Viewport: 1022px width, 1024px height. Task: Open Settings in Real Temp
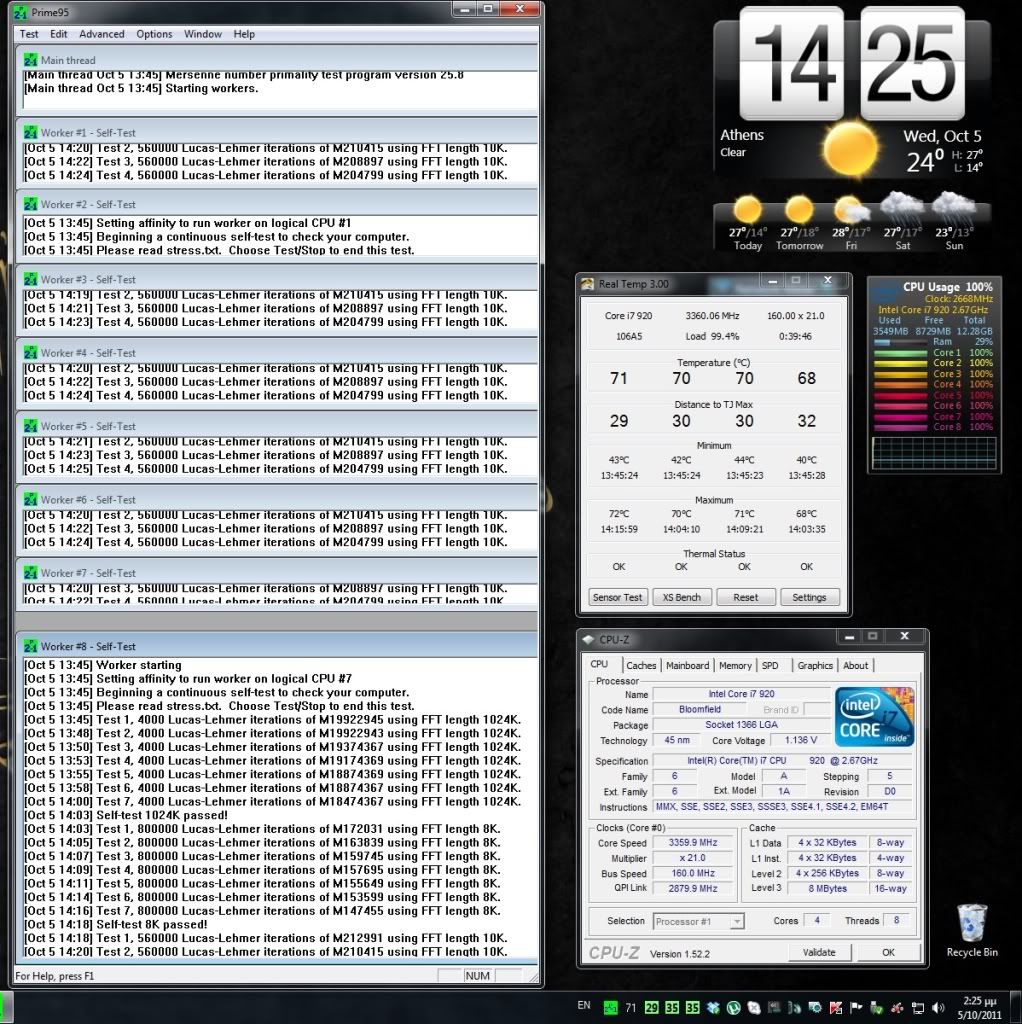point(809,598)
